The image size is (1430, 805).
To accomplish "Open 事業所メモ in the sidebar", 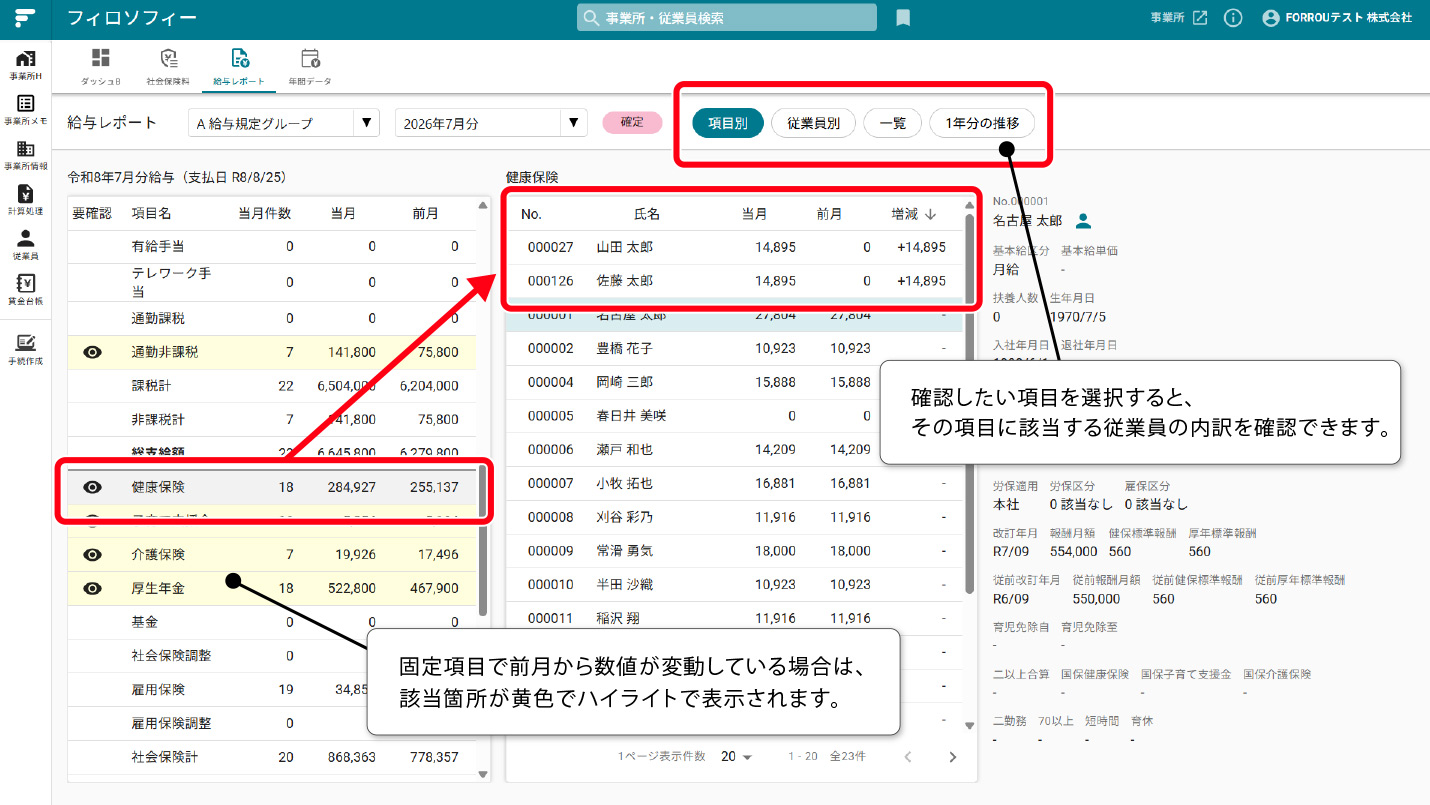I will point(26,110).
